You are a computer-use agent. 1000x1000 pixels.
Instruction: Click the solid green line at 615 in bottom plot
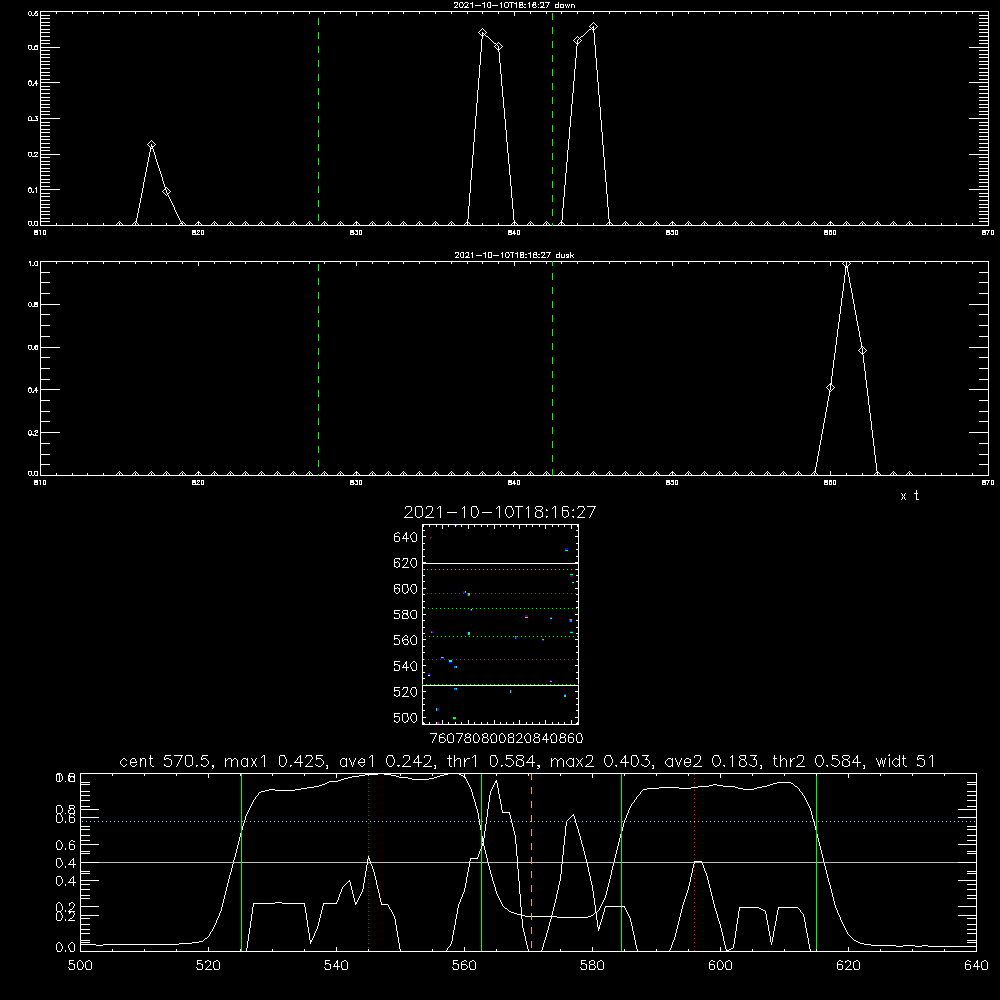[x=816, y=862]
